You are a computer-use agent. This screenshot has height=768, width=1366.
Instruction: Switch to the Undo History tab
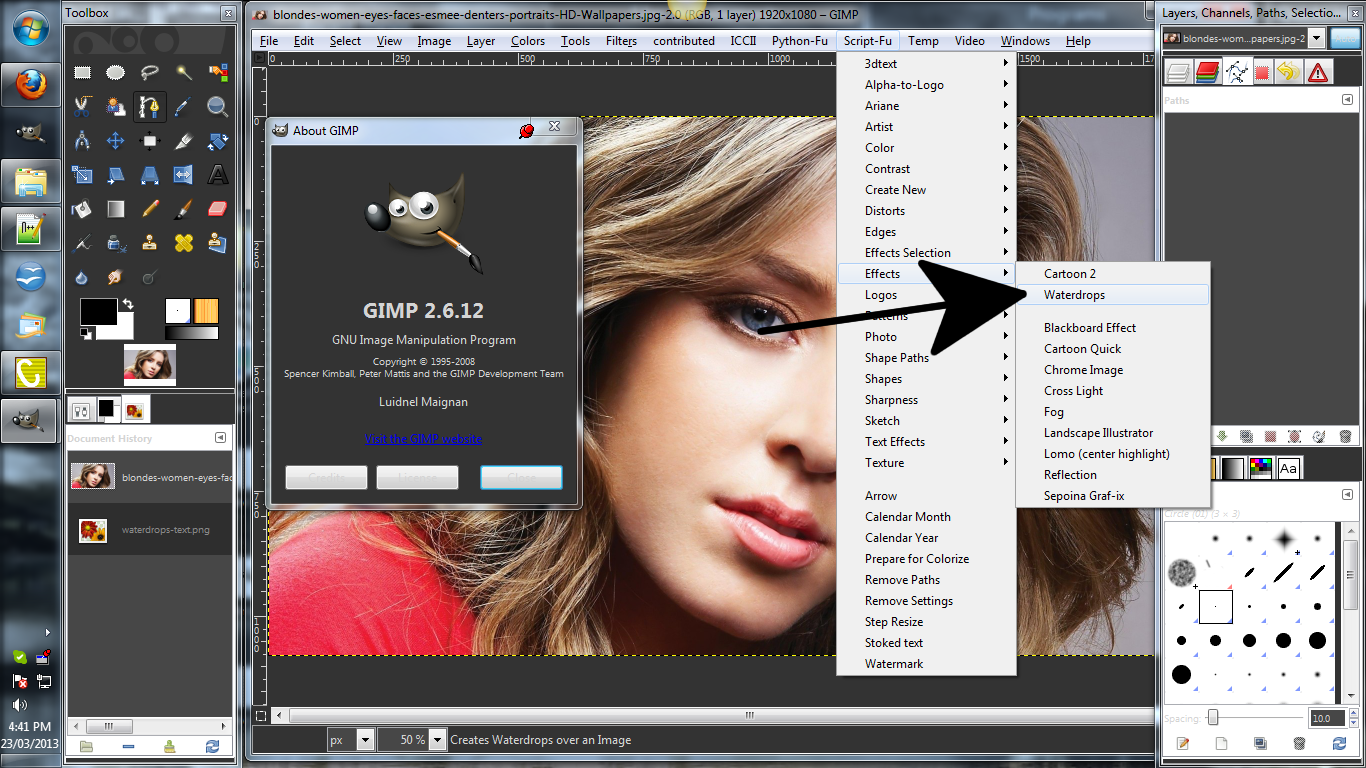coord(1290,72)
